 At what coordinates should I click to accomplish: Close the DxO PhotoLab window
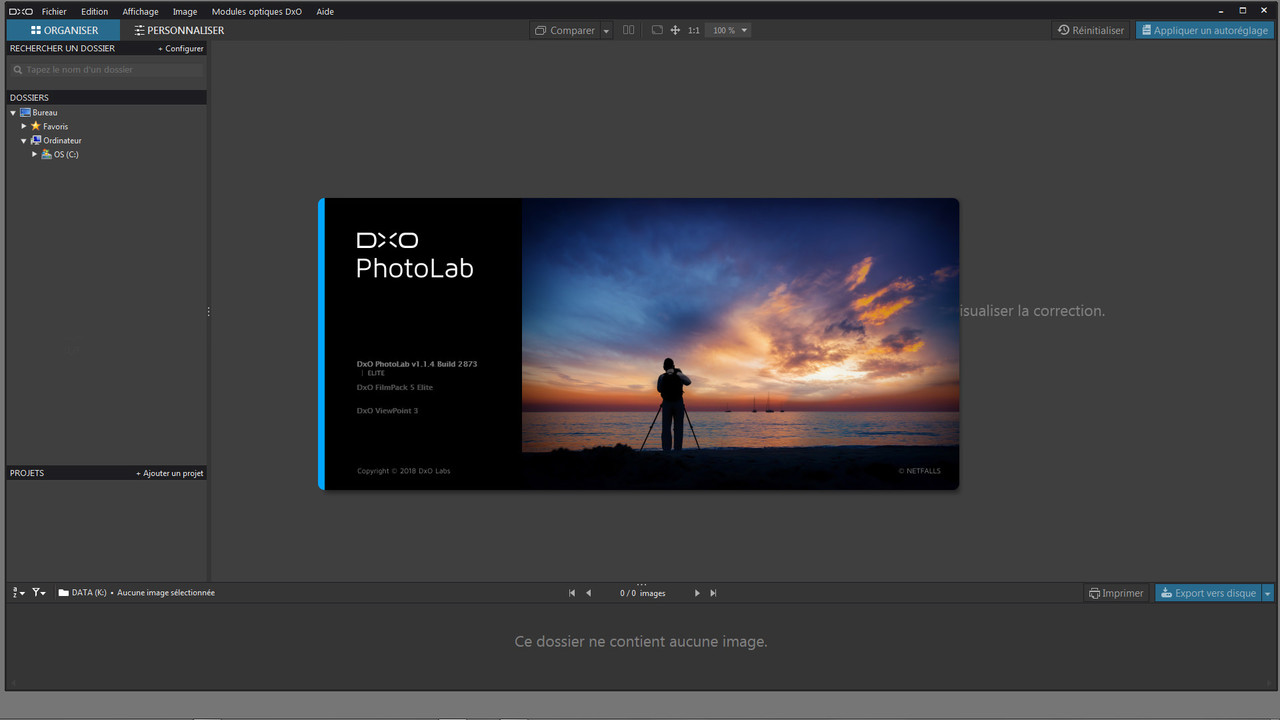click(x=1265, y=11)
